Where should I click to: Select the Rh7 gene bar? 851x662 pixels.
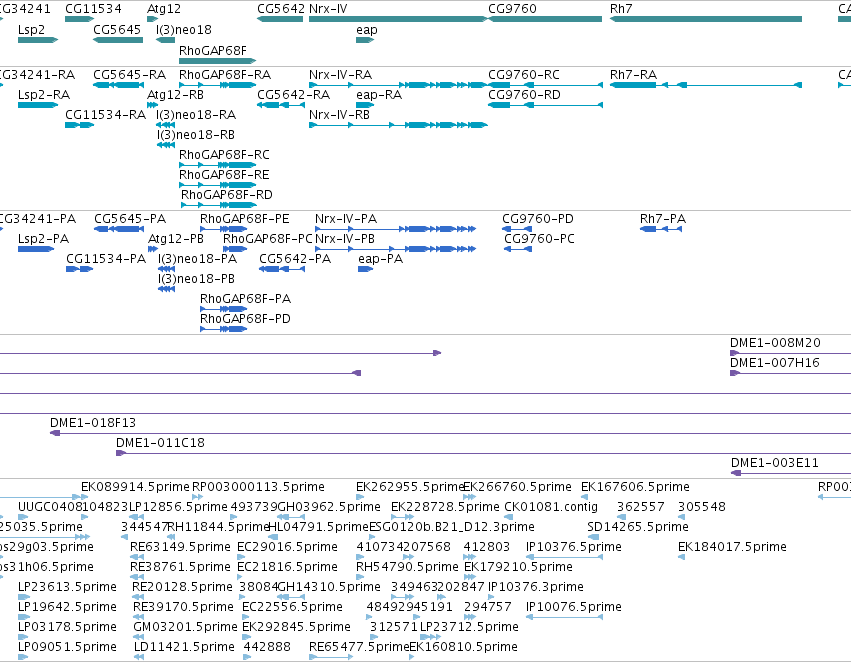click(x=706, y=19)
